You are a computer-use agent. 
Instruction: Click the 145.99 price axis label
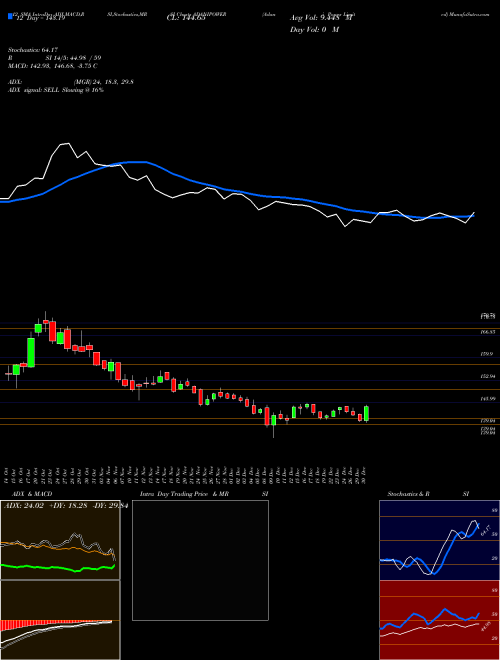pos(487,398)
